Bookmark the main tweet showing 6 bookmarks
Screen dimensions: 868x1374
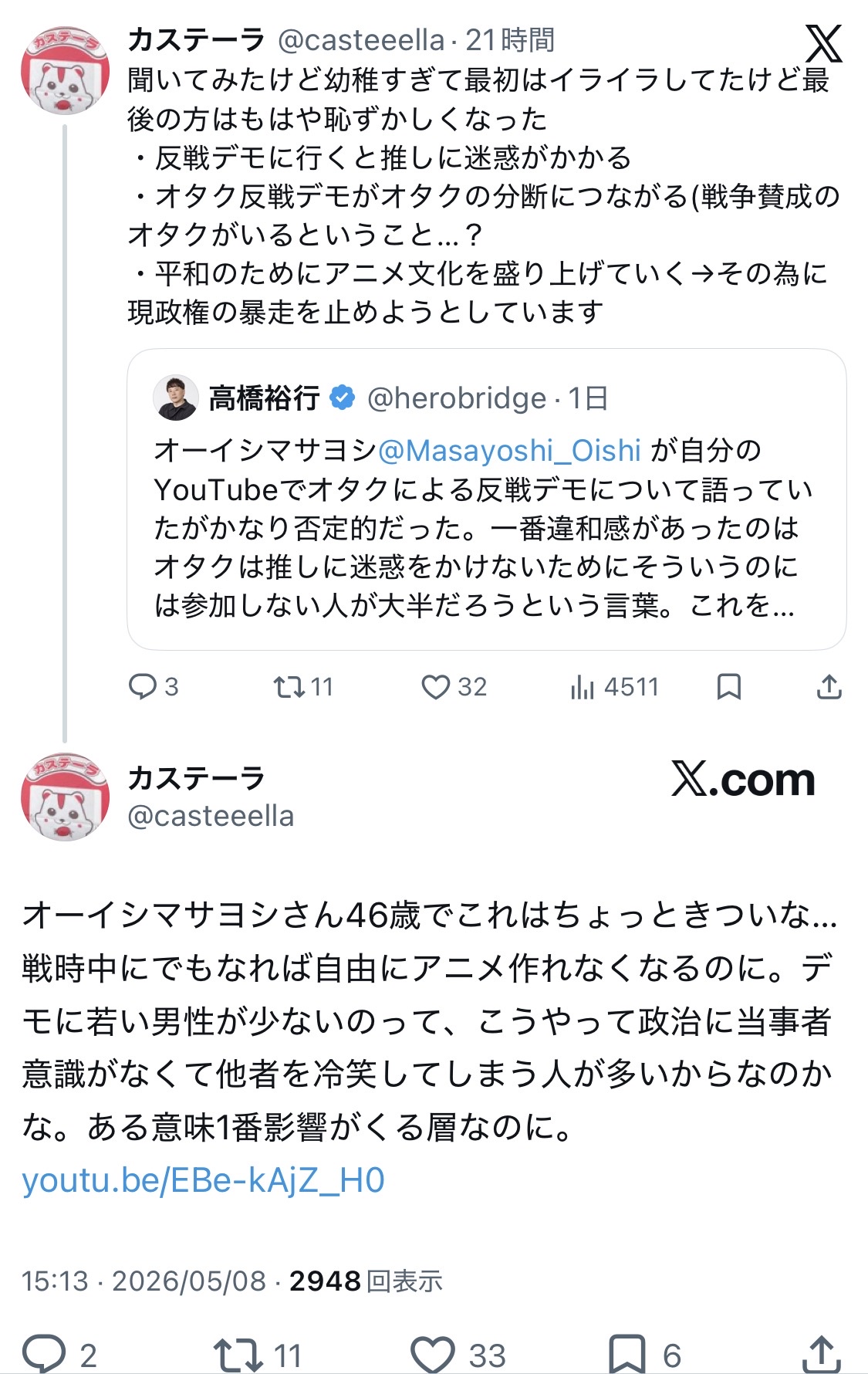pyautogui.click(x=645, y=1355)
